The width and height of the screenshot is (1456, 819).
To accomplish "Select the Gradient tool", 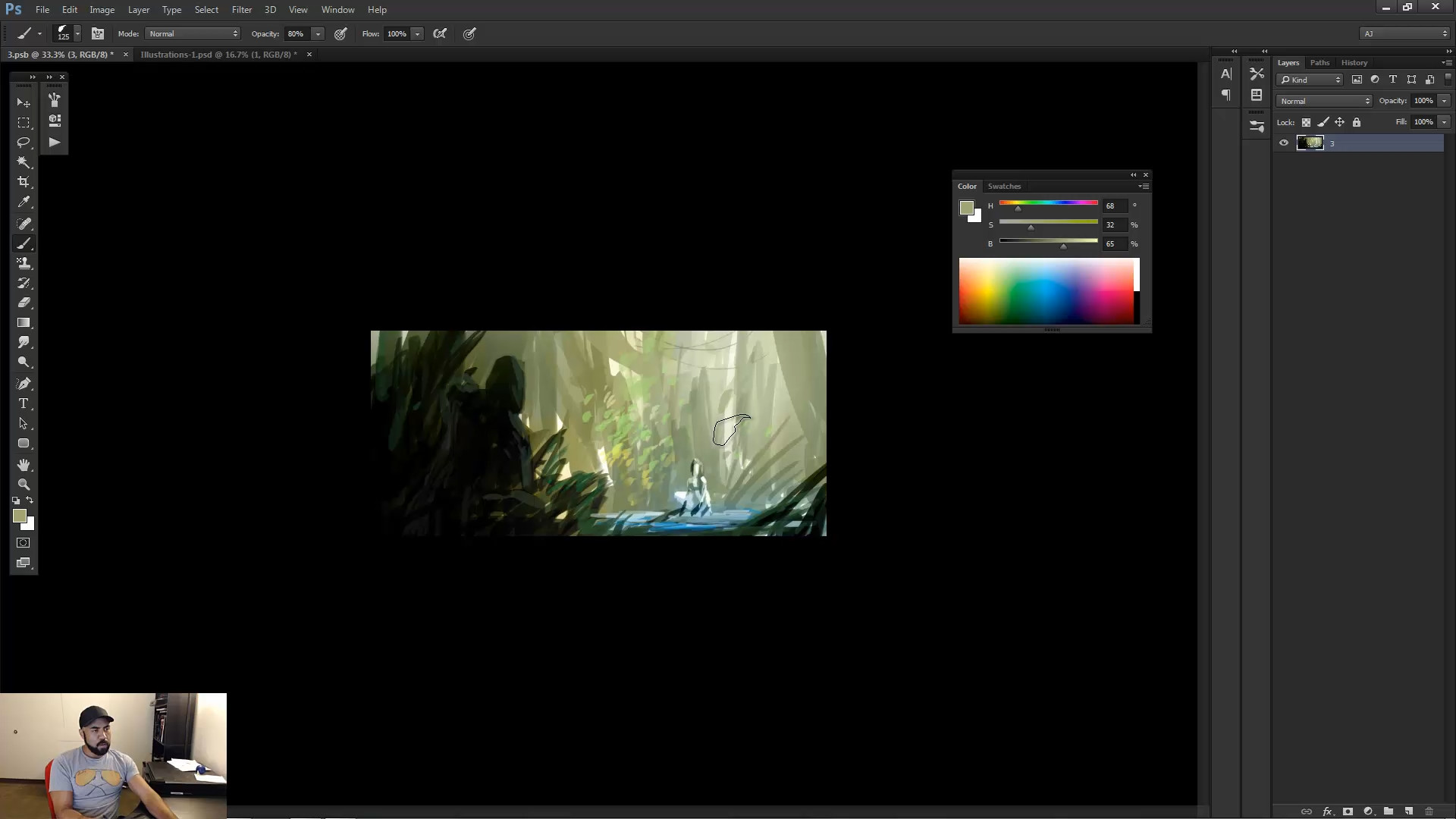I will (x=24, y=322).
